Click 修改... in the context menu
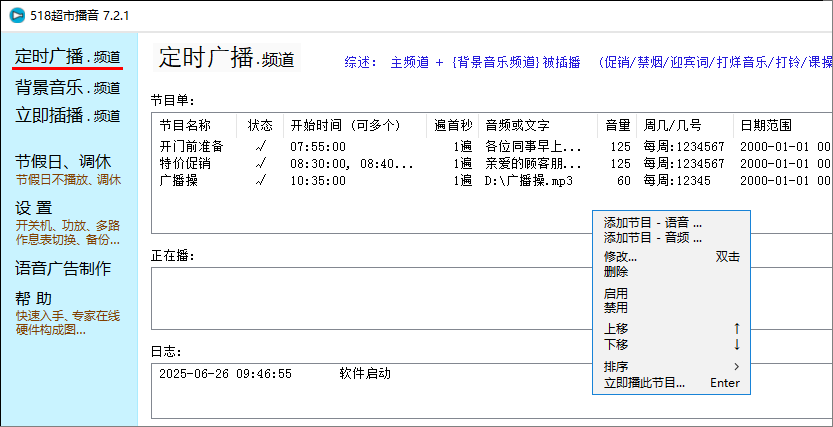 click(x=620, y=257)
